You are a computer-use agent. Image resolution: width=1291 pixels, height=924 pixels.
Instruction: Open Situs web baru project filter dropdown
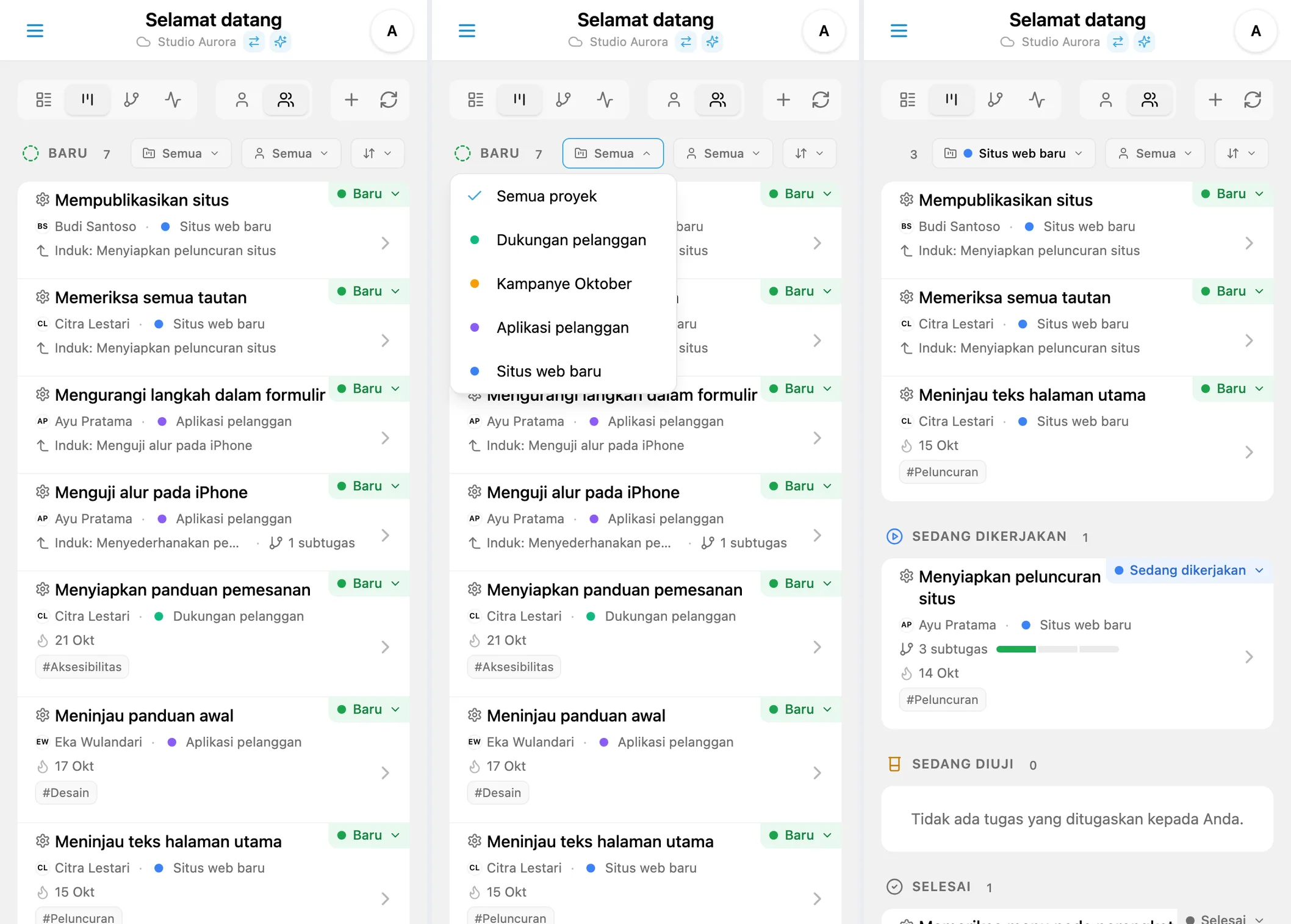(x=1014, y=153)
